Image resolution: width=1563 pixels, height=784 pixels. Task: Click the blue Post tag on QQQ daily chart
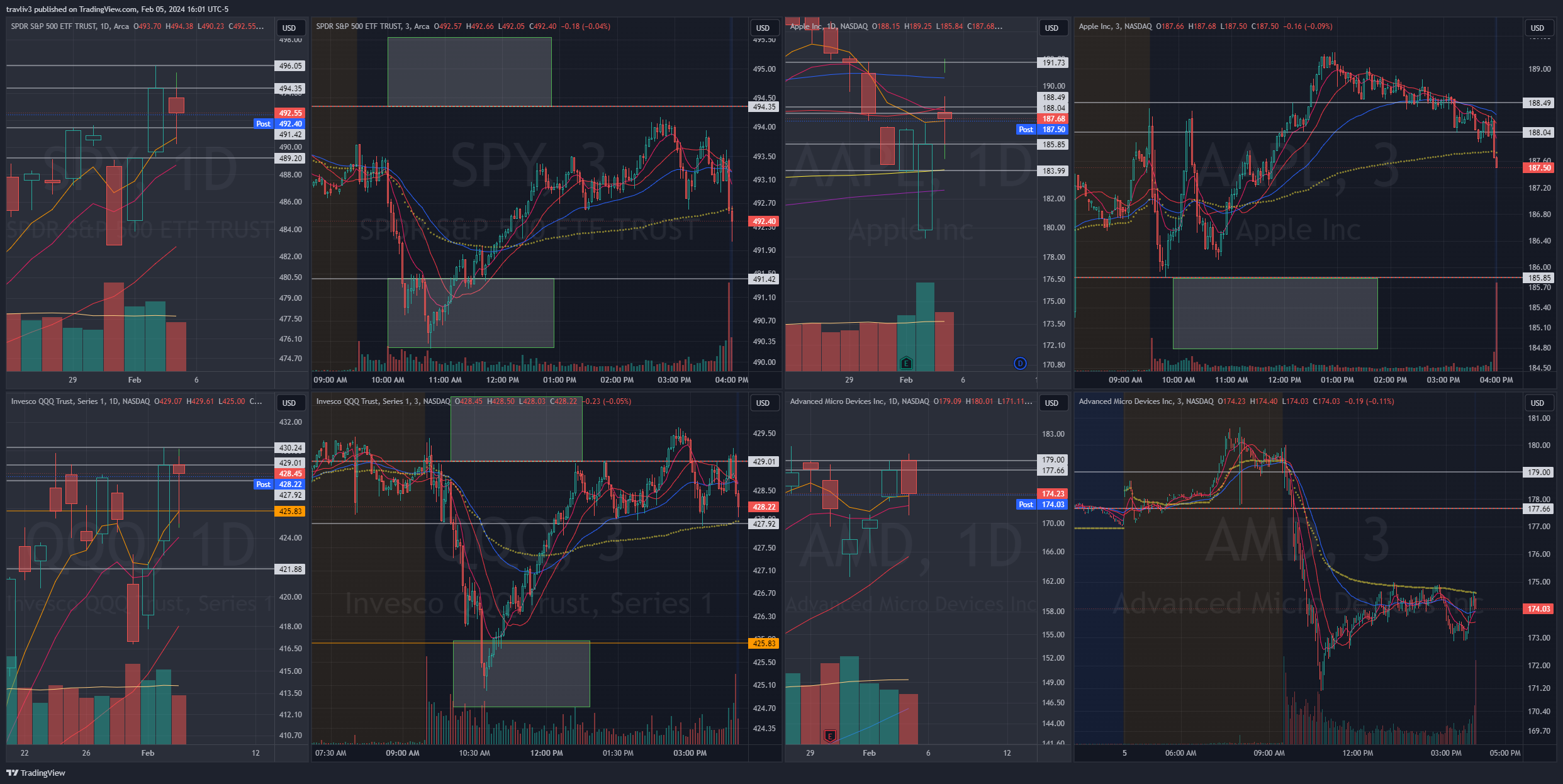pyautogui.click(x=263, y=484)
